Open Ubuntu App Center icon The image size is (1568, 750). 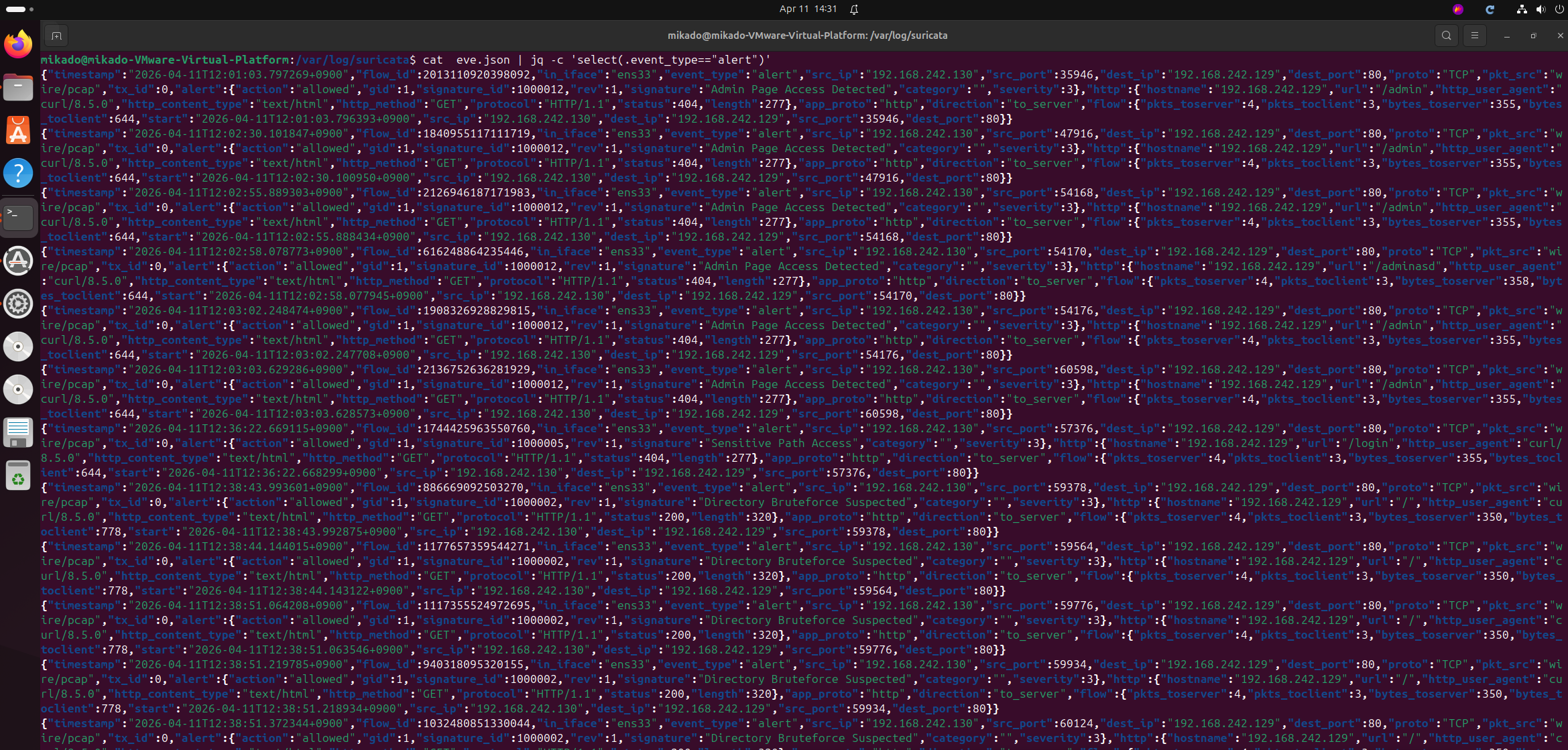point(18,130)
